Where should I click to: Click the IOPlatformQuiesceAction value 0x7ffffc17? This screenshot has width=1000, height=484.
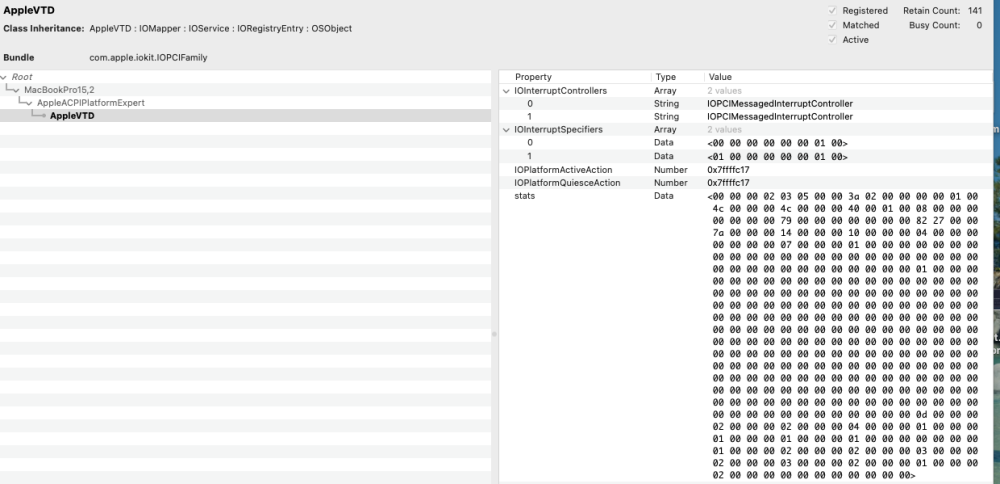[x=728, y=183]
